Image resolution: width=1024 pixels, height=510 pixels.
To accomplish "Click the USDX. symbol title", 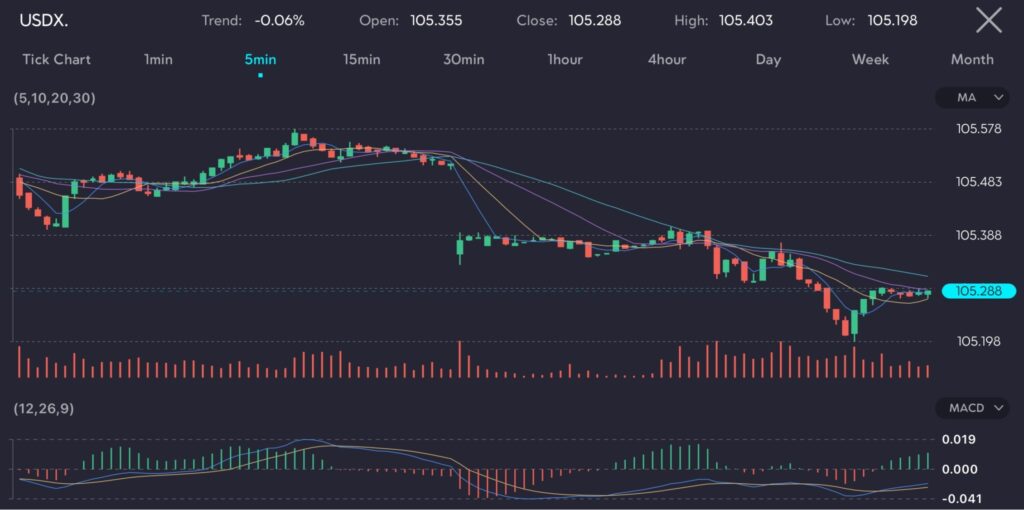I will pos(43,20).
